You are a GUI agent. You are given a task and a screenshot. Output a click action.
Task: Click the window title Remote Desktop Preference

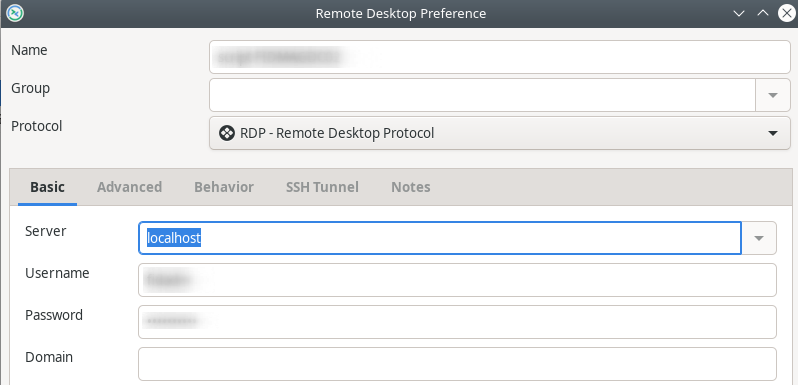(401, 14)
